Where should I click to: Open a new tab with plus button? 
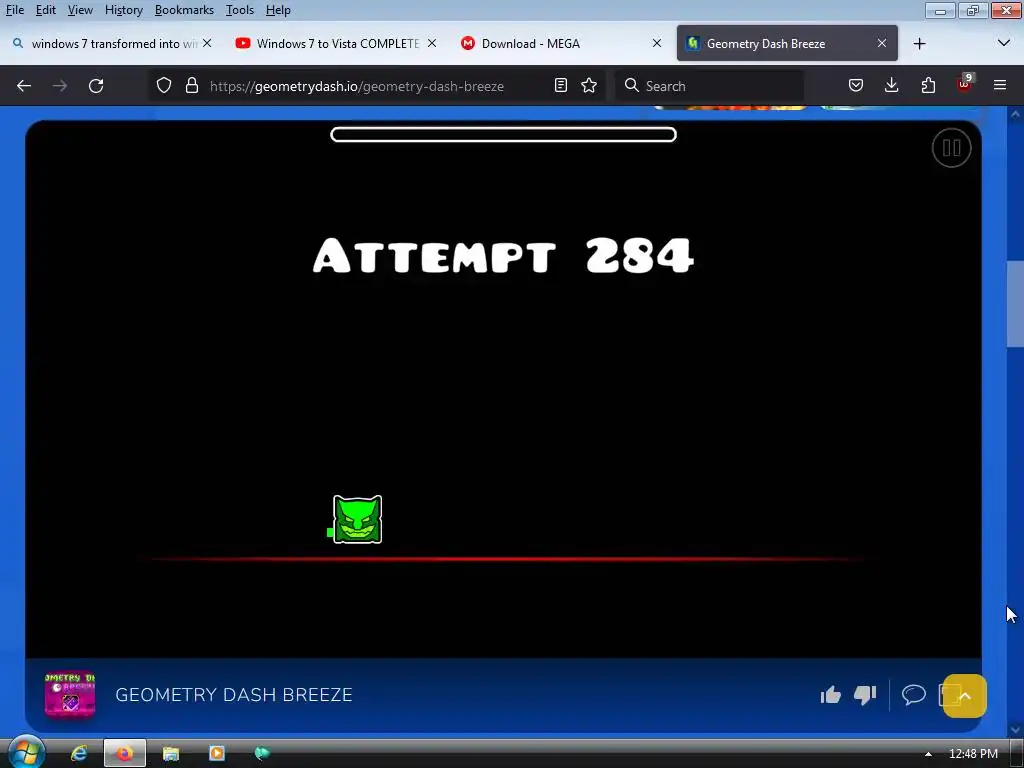(920, 44)
